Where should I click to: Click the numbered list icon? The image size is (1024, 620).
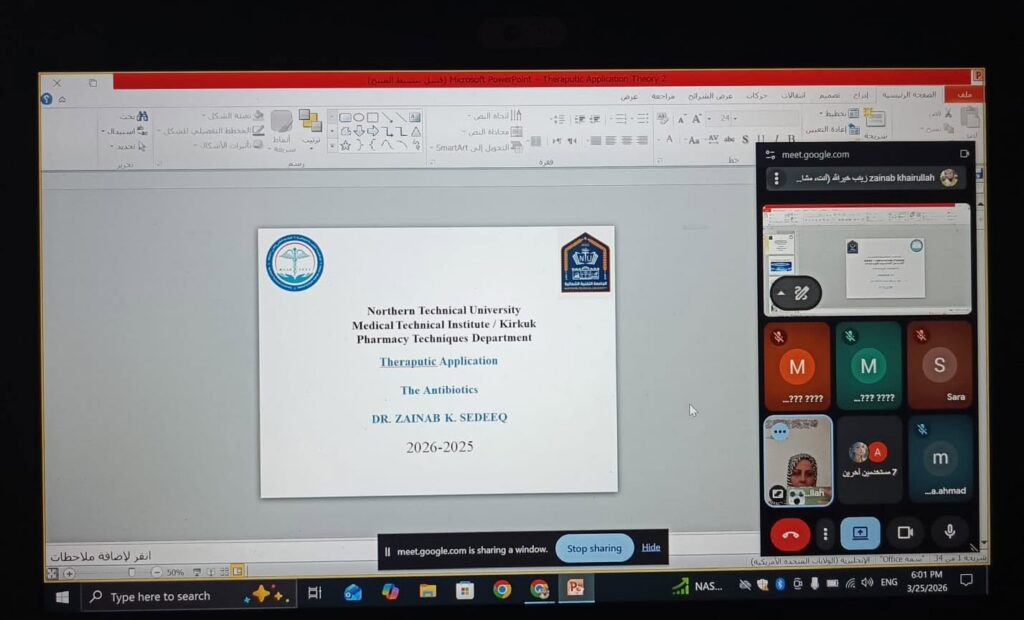coord(620,119)
